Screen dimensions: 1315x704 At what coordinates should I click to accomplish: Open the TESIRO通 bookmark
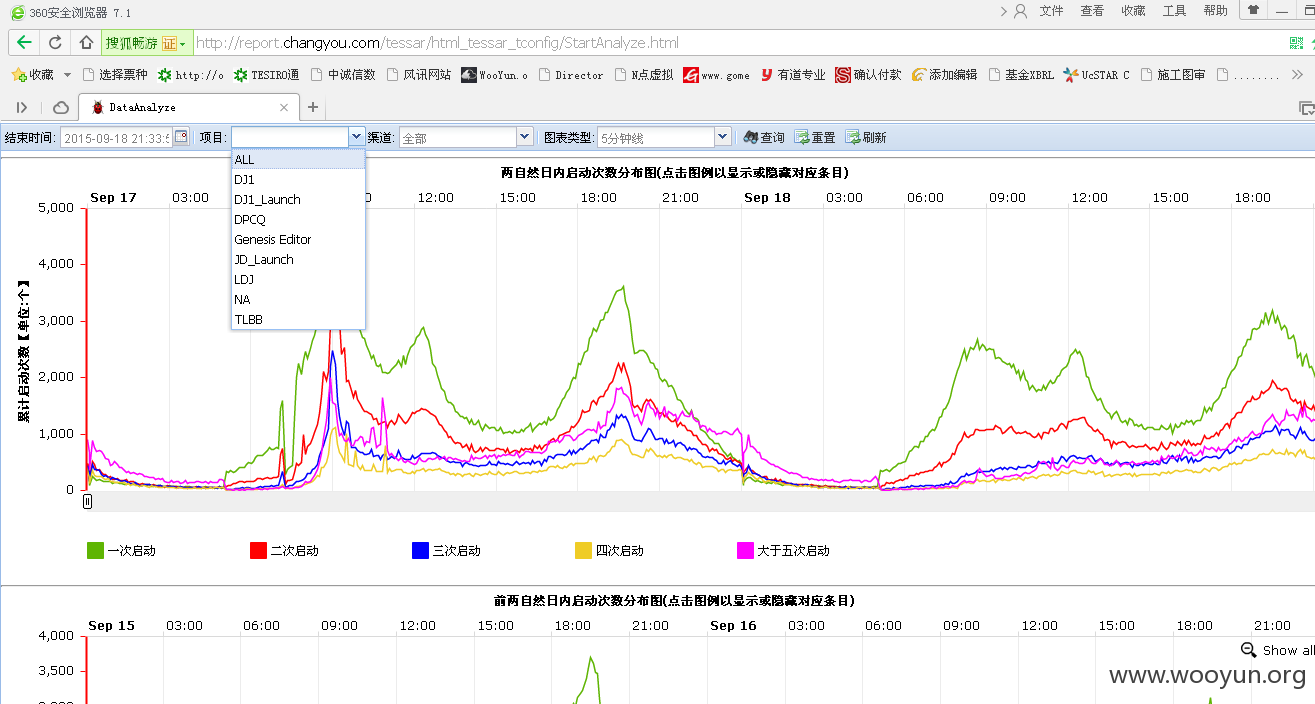point(266,75)
